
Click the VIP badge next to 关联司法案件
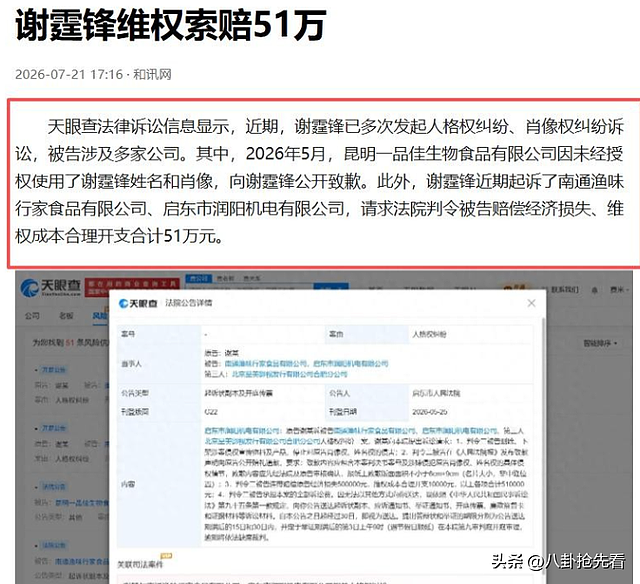coord(166,556)
